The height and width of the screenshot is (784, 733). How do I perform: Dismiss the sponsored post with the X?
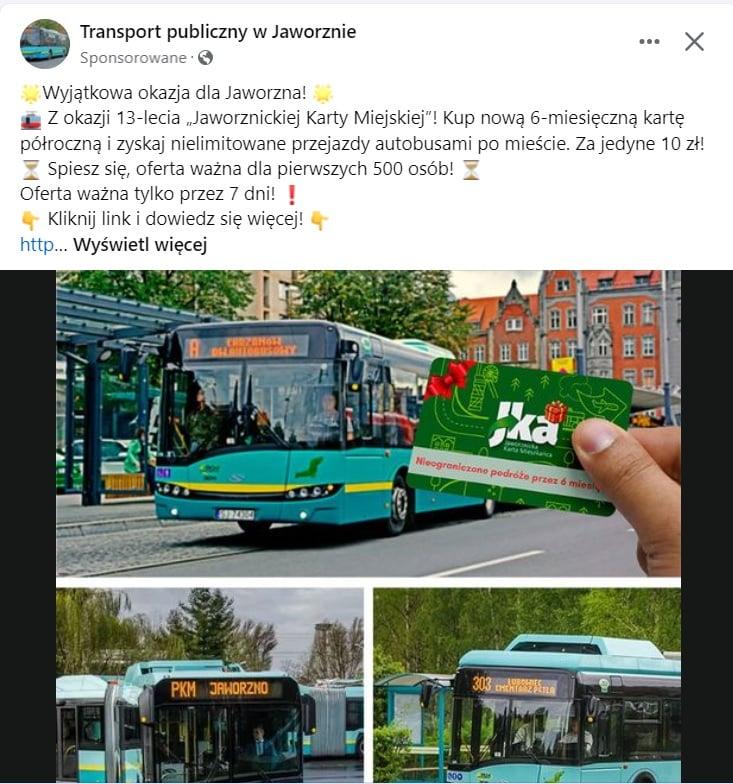coord(694,42)
